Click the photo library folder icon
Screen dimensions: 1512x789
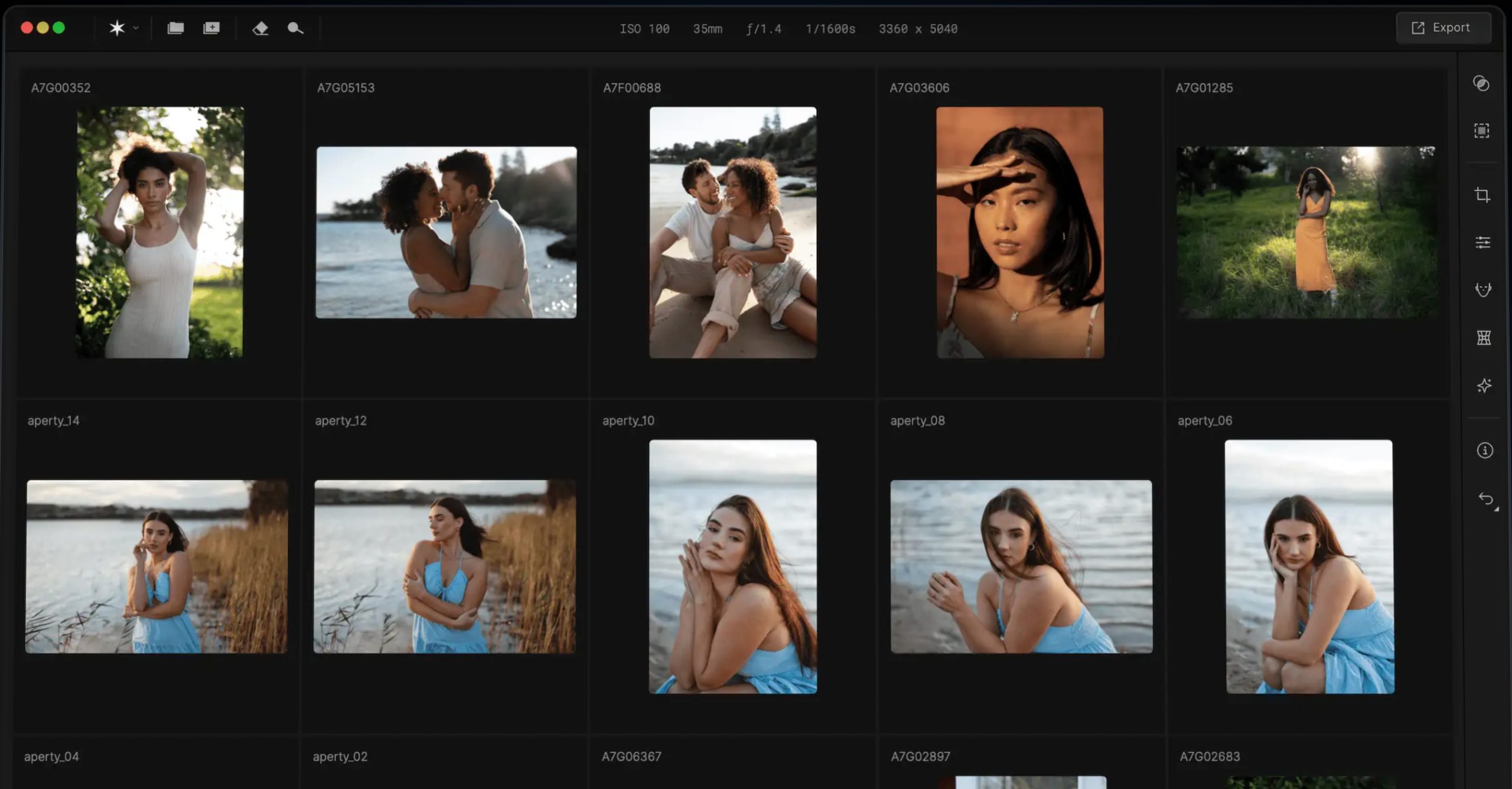(175, 28)
